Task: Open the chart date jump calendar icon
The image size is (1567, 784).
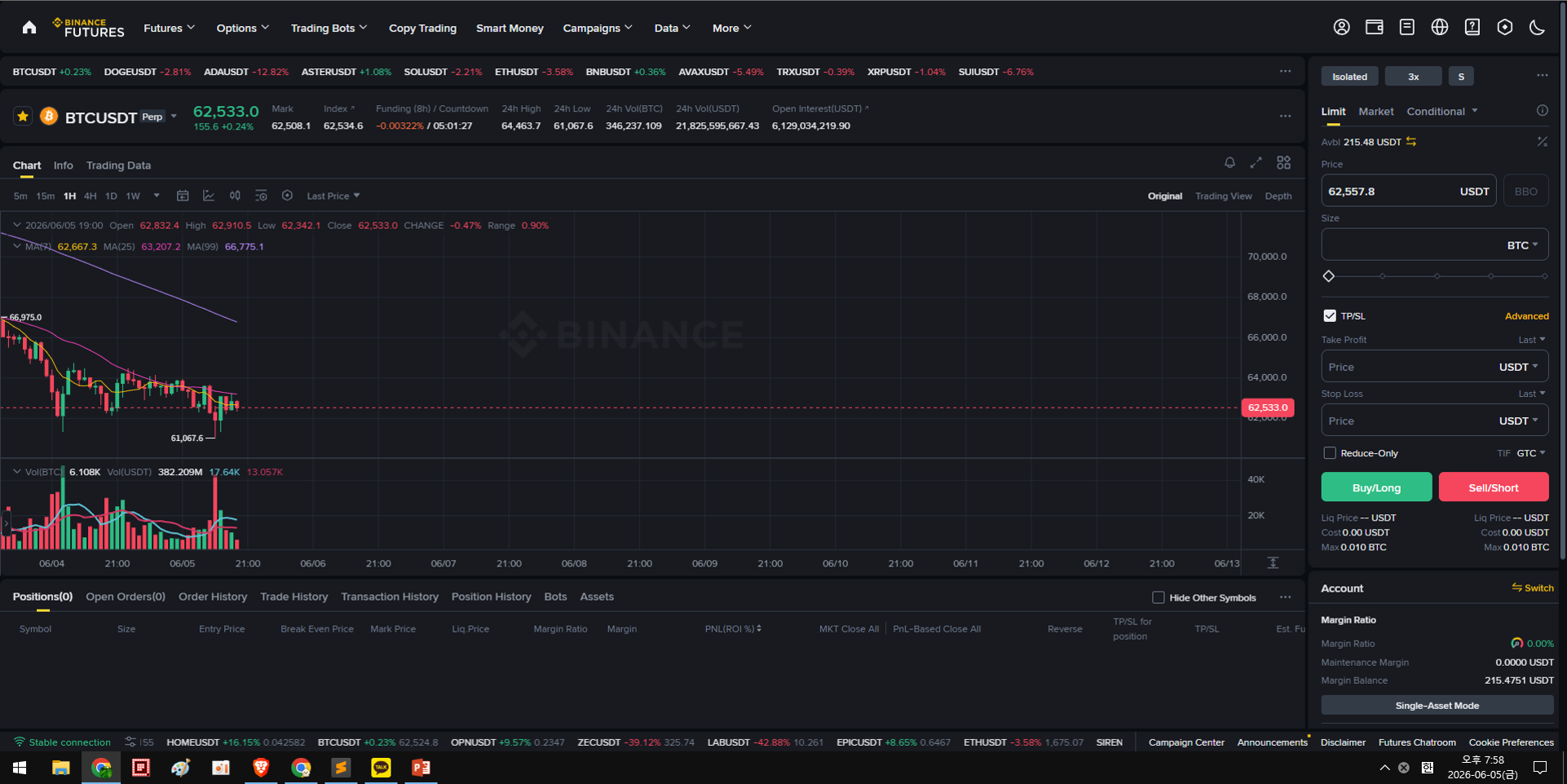Action: coord(183,196)
